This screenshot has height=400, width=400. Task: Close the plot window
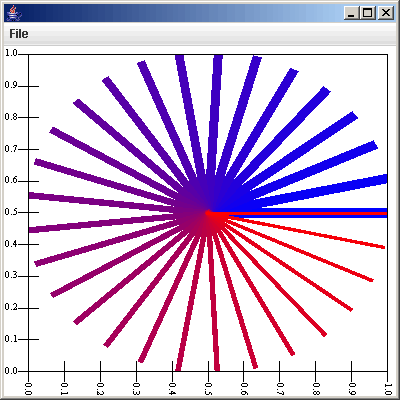pos(385,13)
